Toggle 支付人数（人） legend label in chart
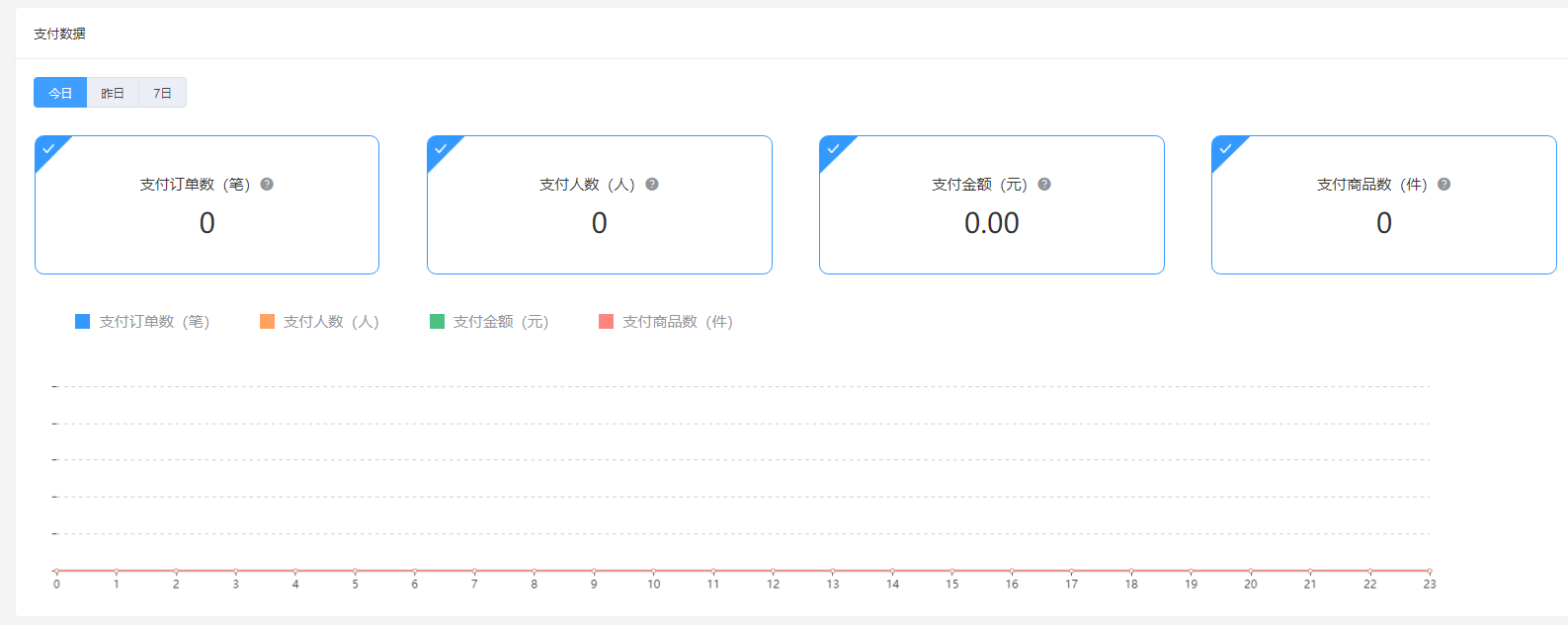The height and width of the screenshot is (625, 1568). click(331, 322)
